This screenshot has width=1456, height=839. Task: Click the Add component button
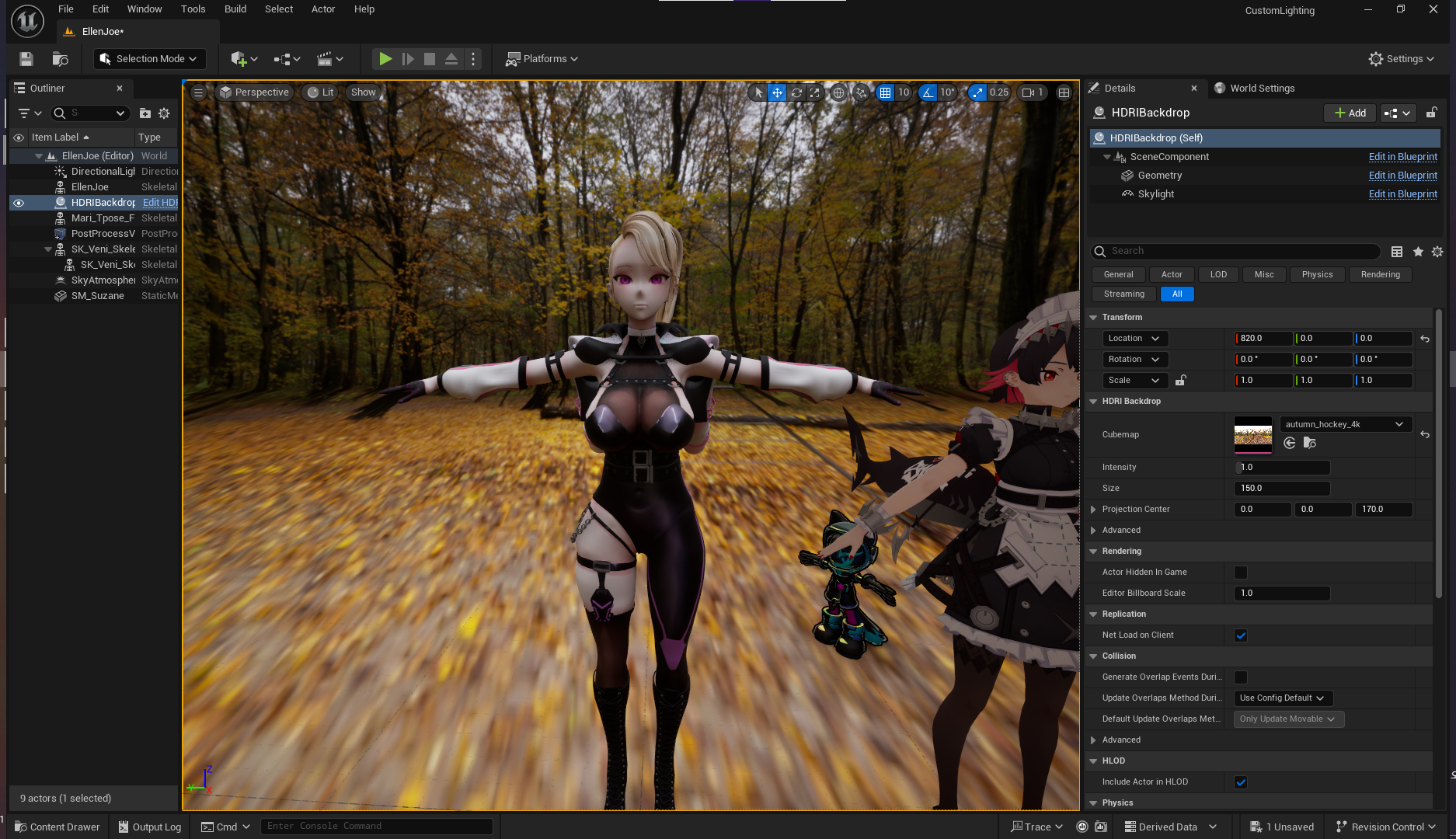(x=1350, y=113)
